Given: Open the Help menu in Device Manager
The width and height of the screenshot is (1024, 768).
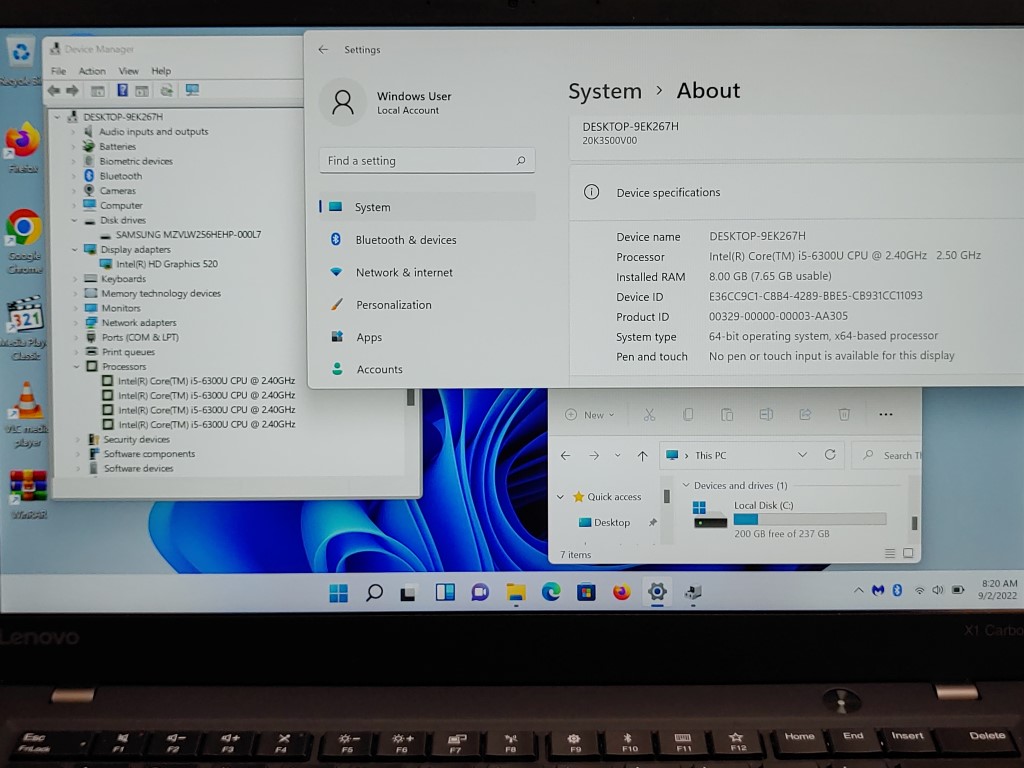Looking at the screenshot, I should 161,71.
